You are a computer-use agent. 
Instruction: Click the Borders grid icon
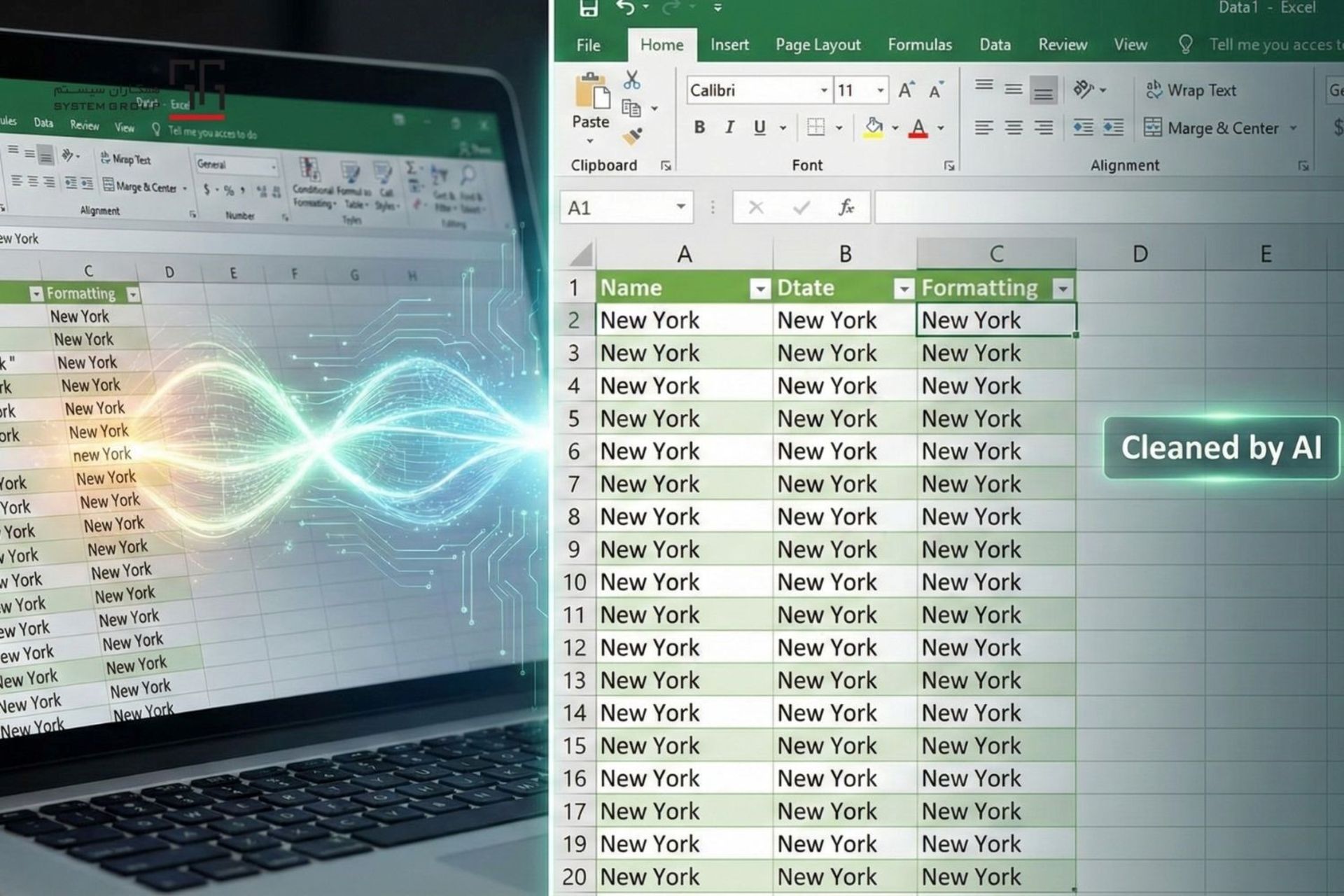(x=815, y=127)
